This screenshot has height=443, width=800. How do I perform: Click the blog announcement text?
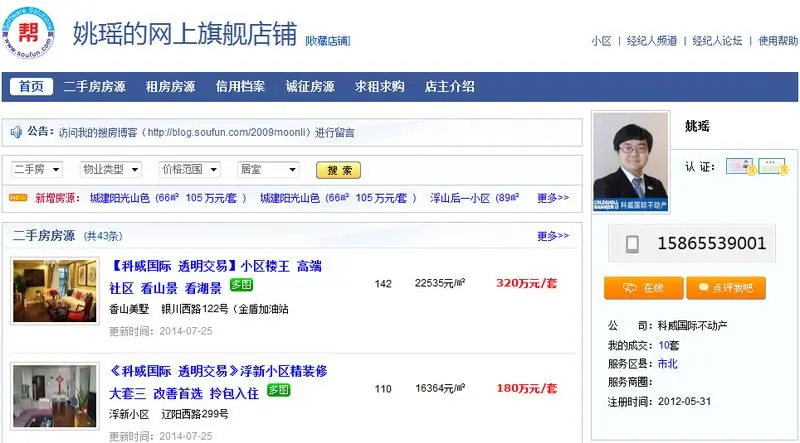click(207, 133)
